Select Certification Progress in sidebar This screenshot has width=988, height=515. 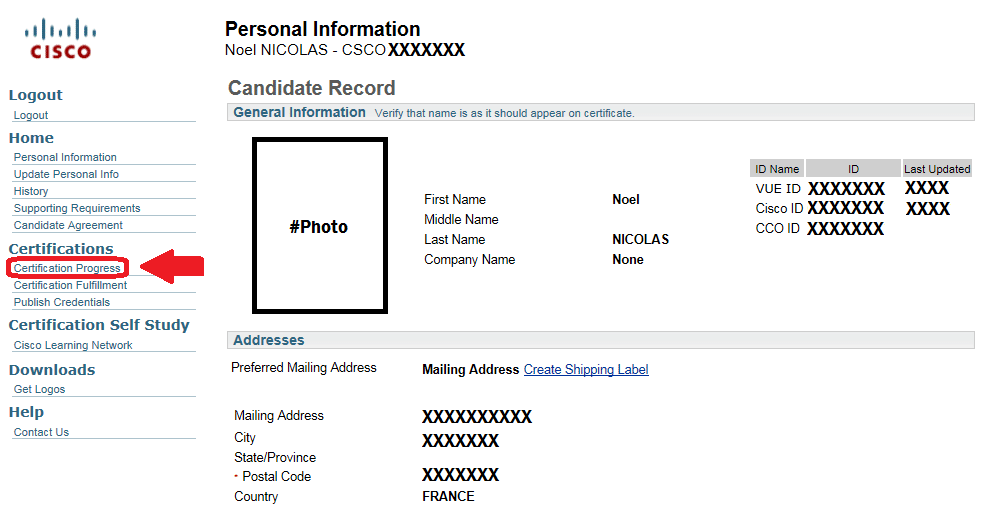tap(67, 268)
